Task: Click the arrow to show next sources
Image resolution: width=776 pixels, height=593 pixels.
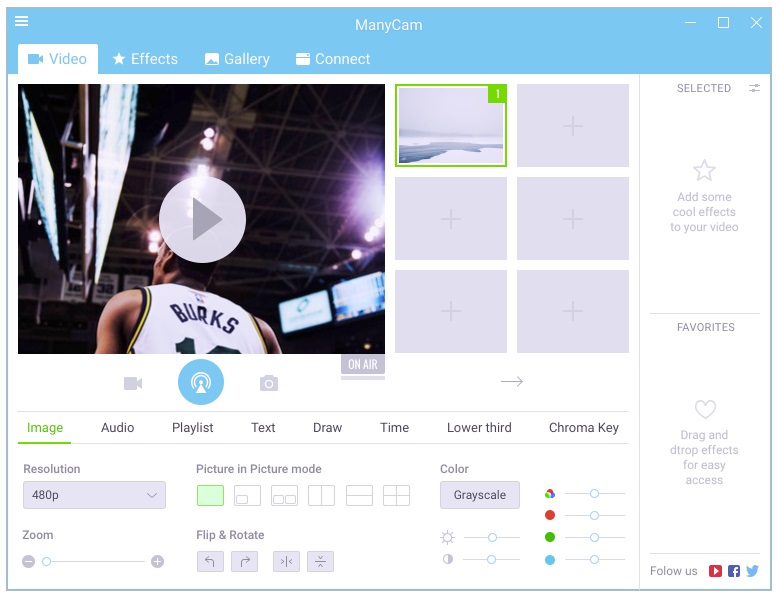Action: (512, 381)
